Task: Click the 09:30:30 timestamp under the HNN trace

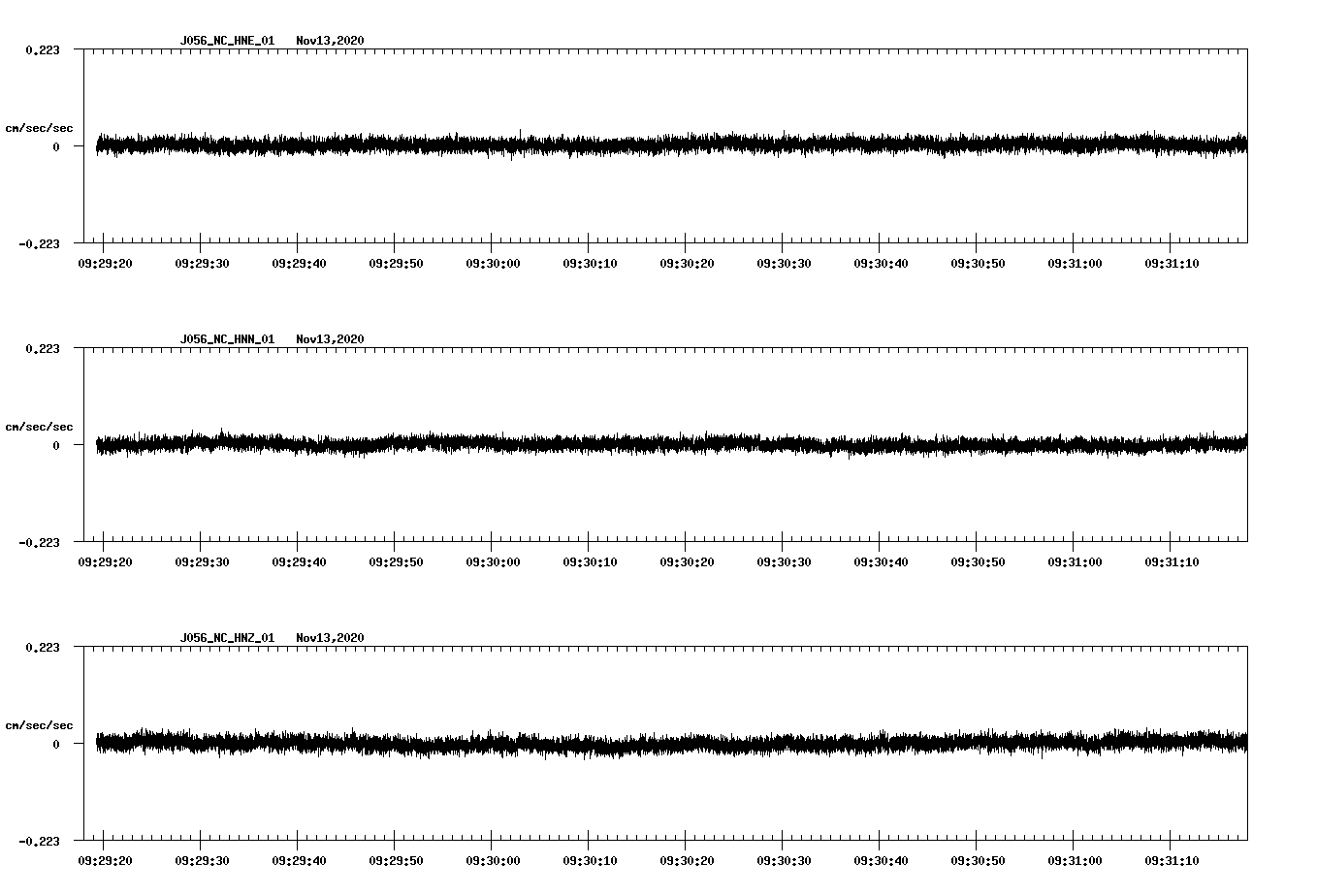Action: click(783, 560)
